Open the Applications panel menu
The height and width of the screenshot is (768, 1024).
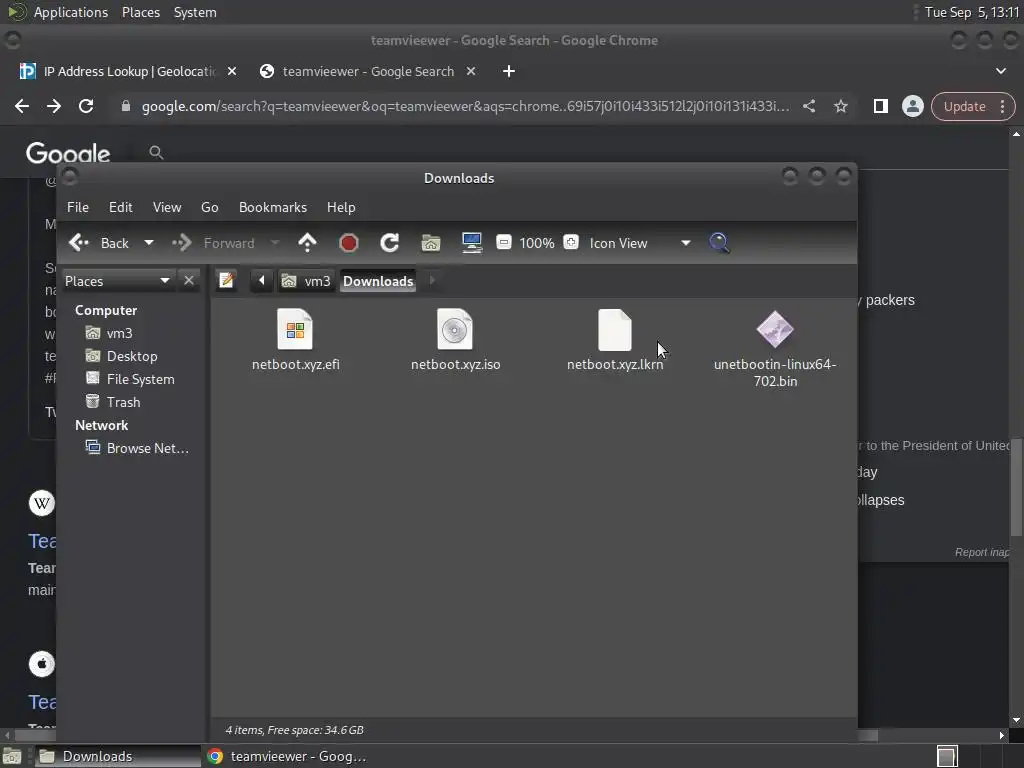coord(71,12)
